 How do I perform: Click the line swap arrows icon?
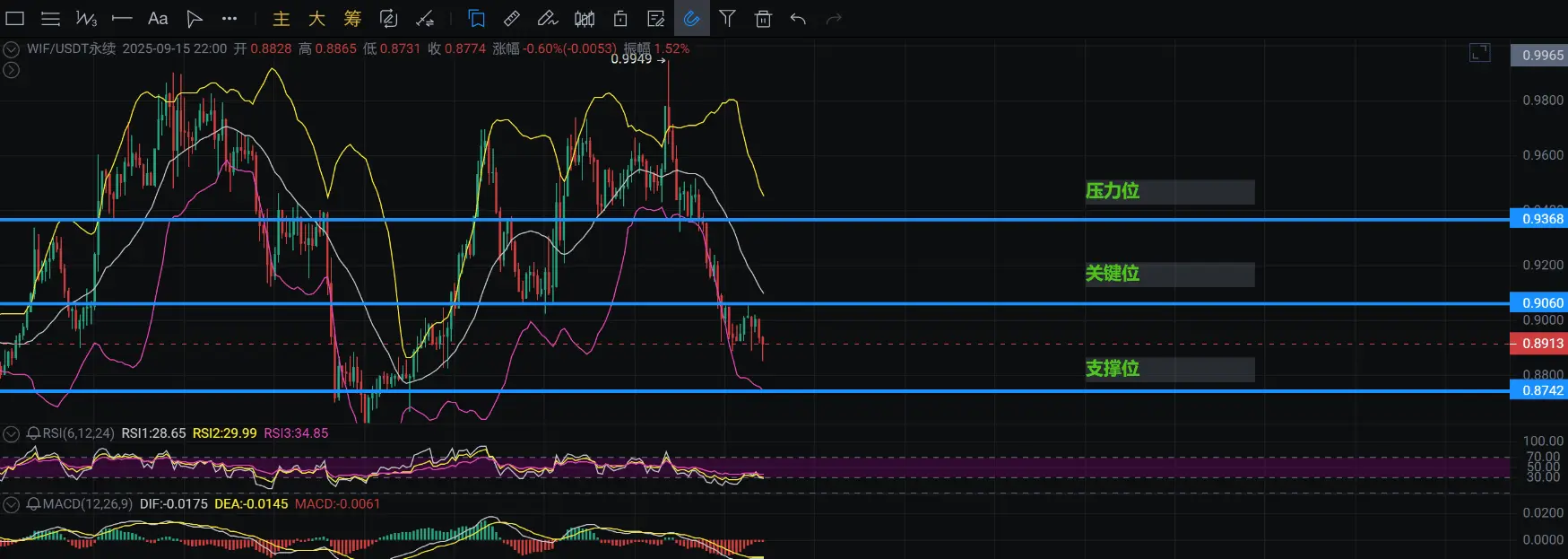click(x=424, y=18)
